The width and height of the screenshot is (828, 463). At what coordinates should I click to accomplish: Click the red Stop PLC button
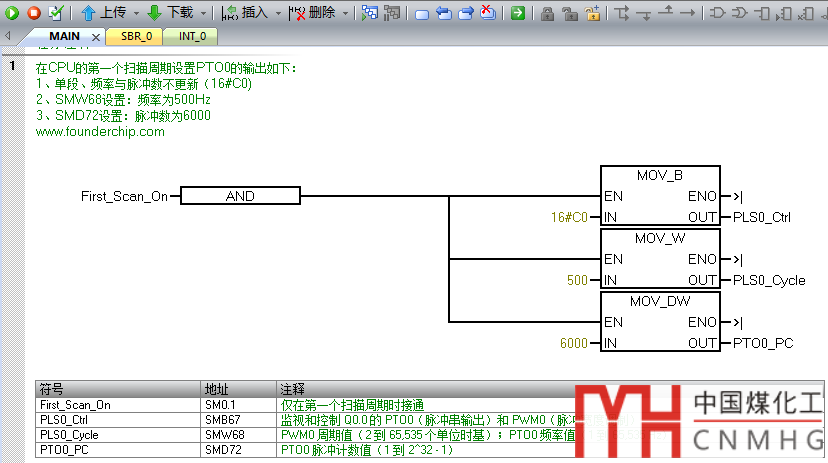33,13
